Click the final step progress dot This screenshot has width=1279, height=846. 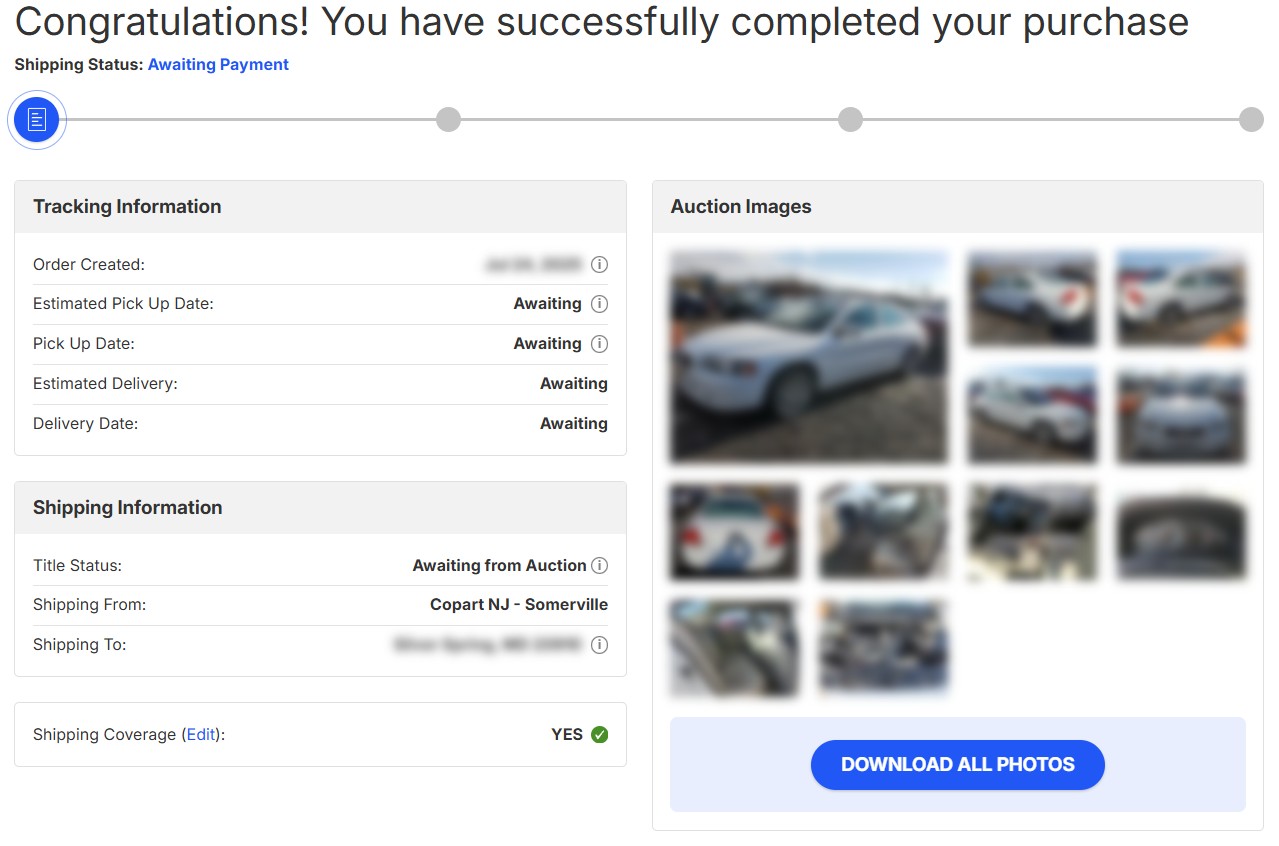click(x=1251, y=120)
